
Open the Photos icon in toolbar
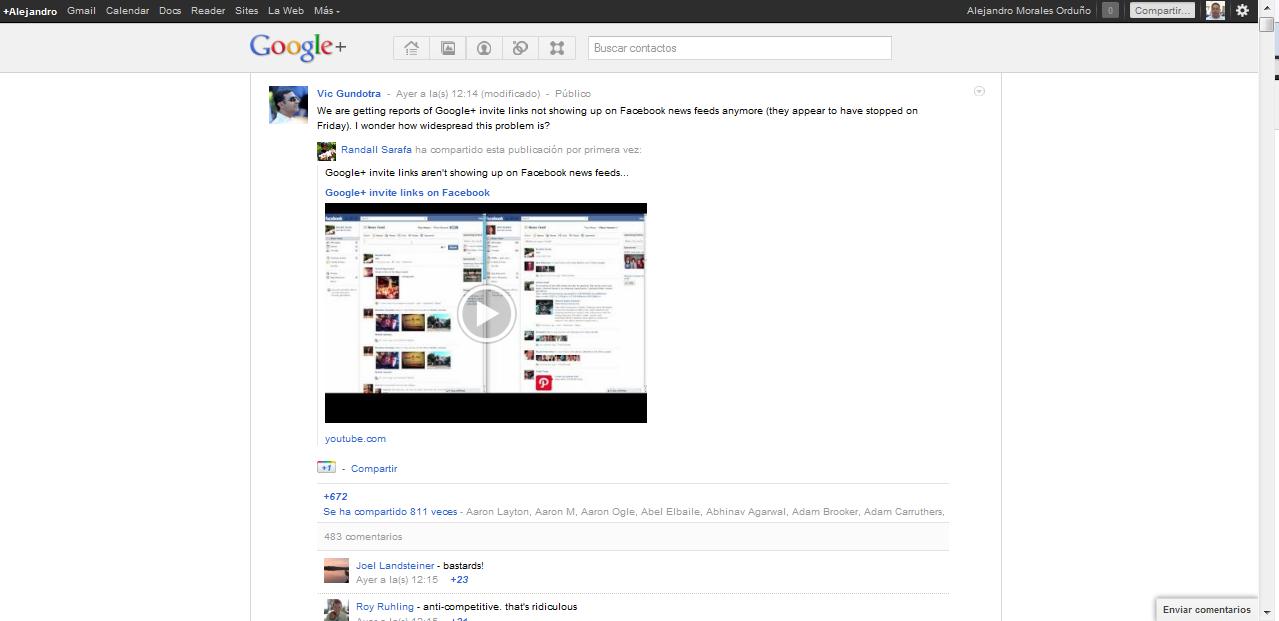point(448,48)
